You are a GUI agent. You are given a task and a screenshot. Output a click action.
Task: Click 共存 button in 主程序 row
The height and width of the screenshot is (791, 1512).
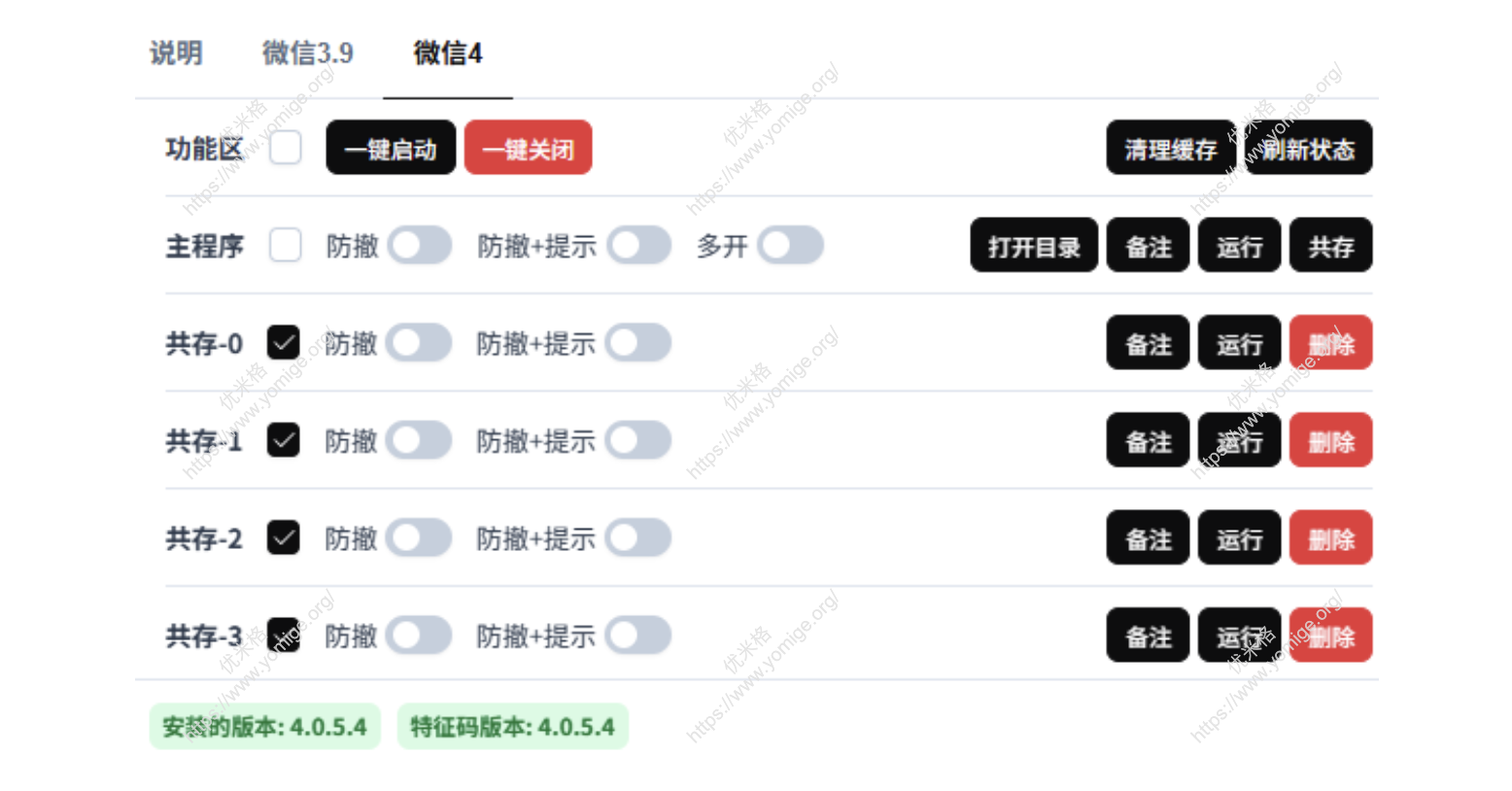click(1330, 246)
